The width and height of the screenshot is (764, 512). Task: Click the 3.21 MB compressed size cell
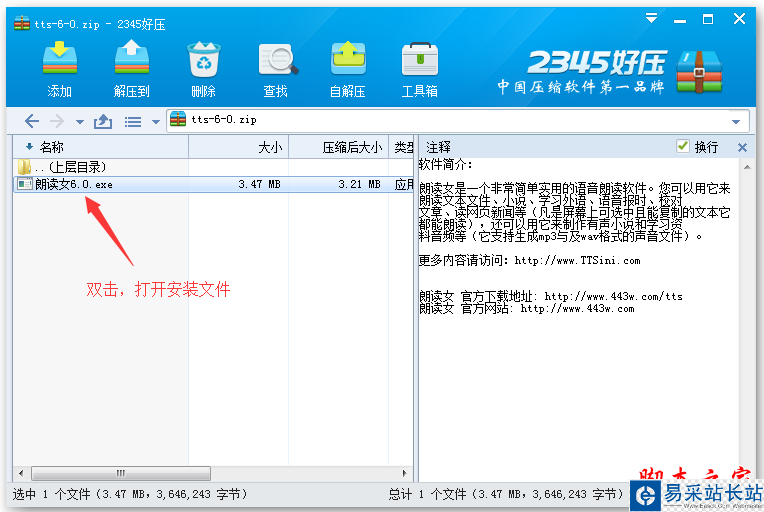[x=359, y=184]
